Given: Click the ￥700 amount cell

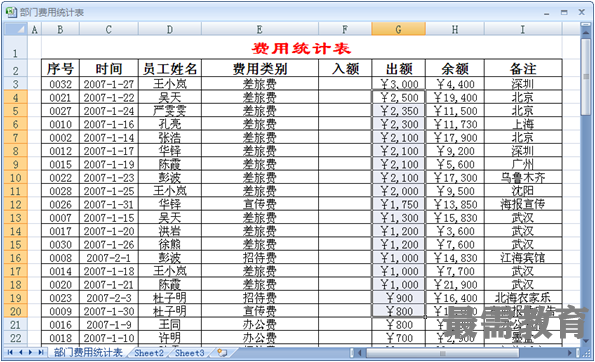Looking at the screenshot, I should coord(398,338).
